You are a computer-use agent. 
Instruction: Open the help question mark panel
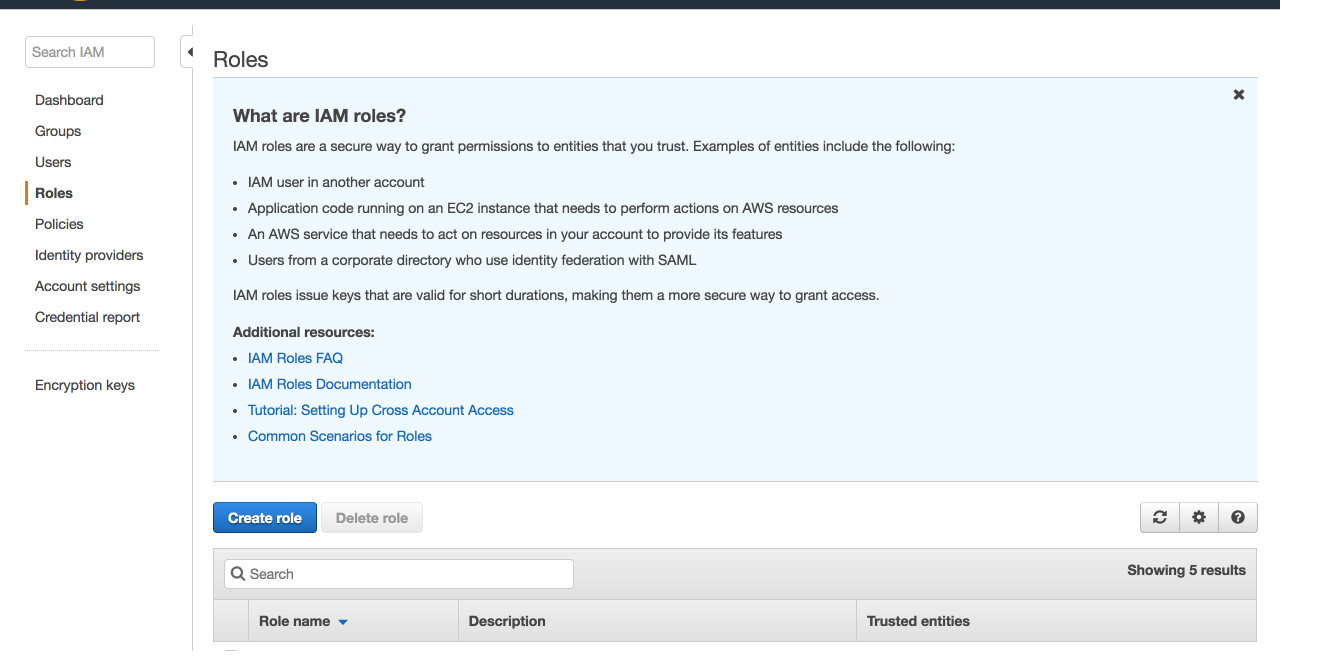[x=1237, y=517]
